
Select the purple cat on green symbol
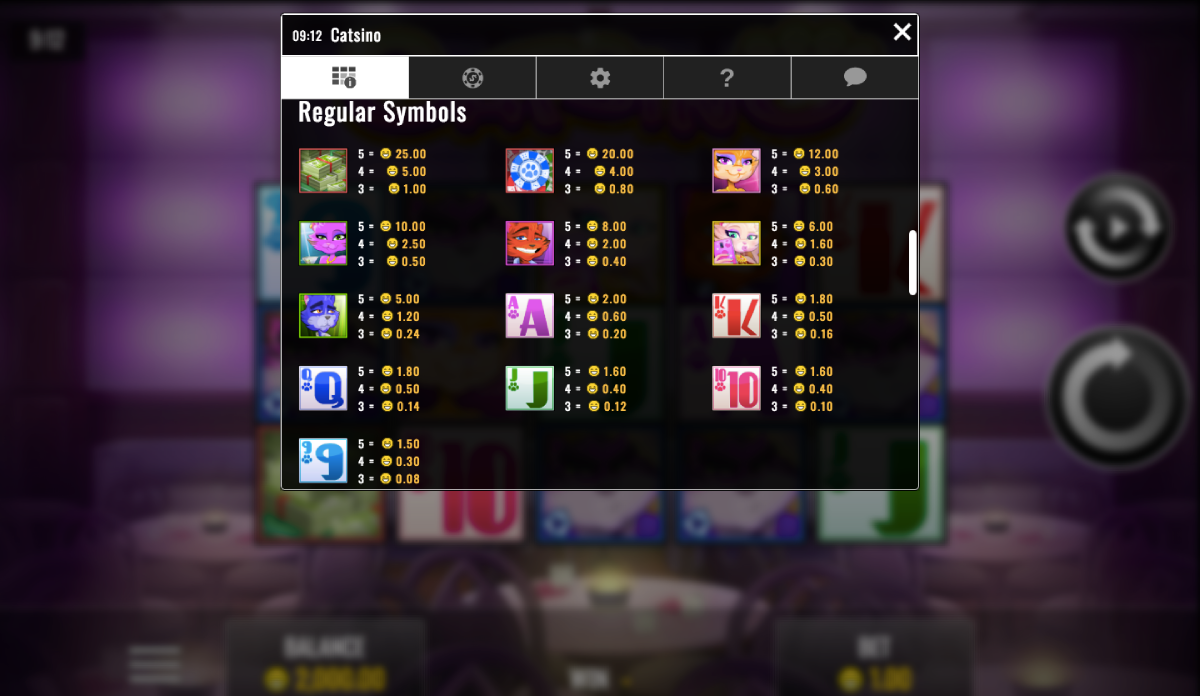coord(323,315)
